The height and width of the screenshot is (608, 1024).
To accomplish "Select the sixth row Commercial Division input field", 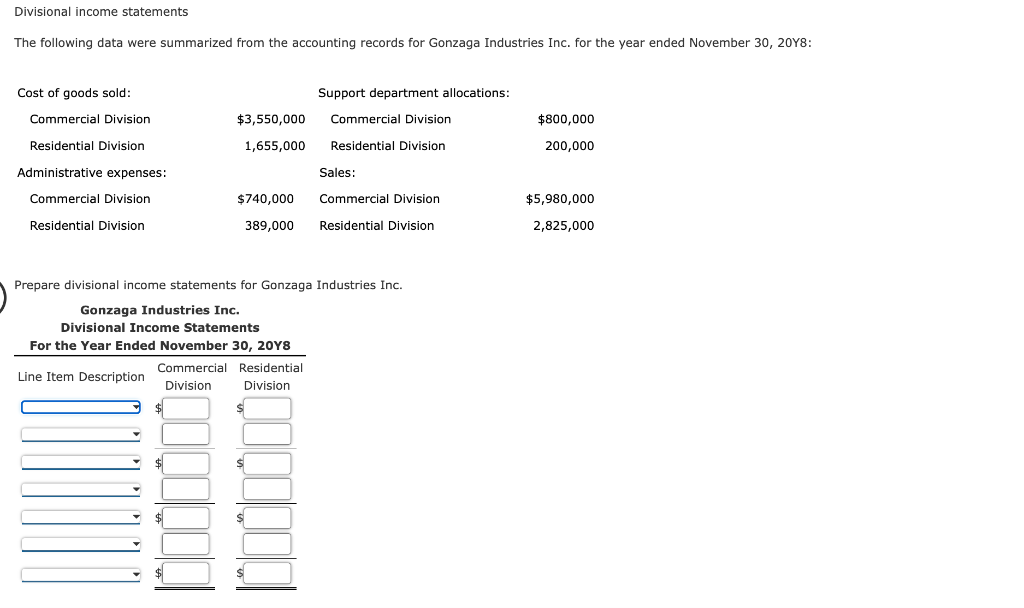I will click(x=188, y=543).
